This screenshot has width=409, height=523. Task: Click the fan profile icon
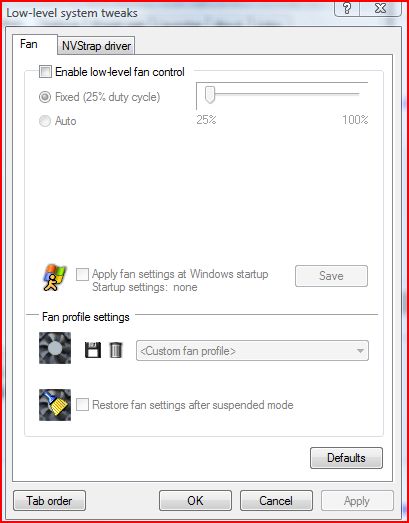[x=55, y=348]
